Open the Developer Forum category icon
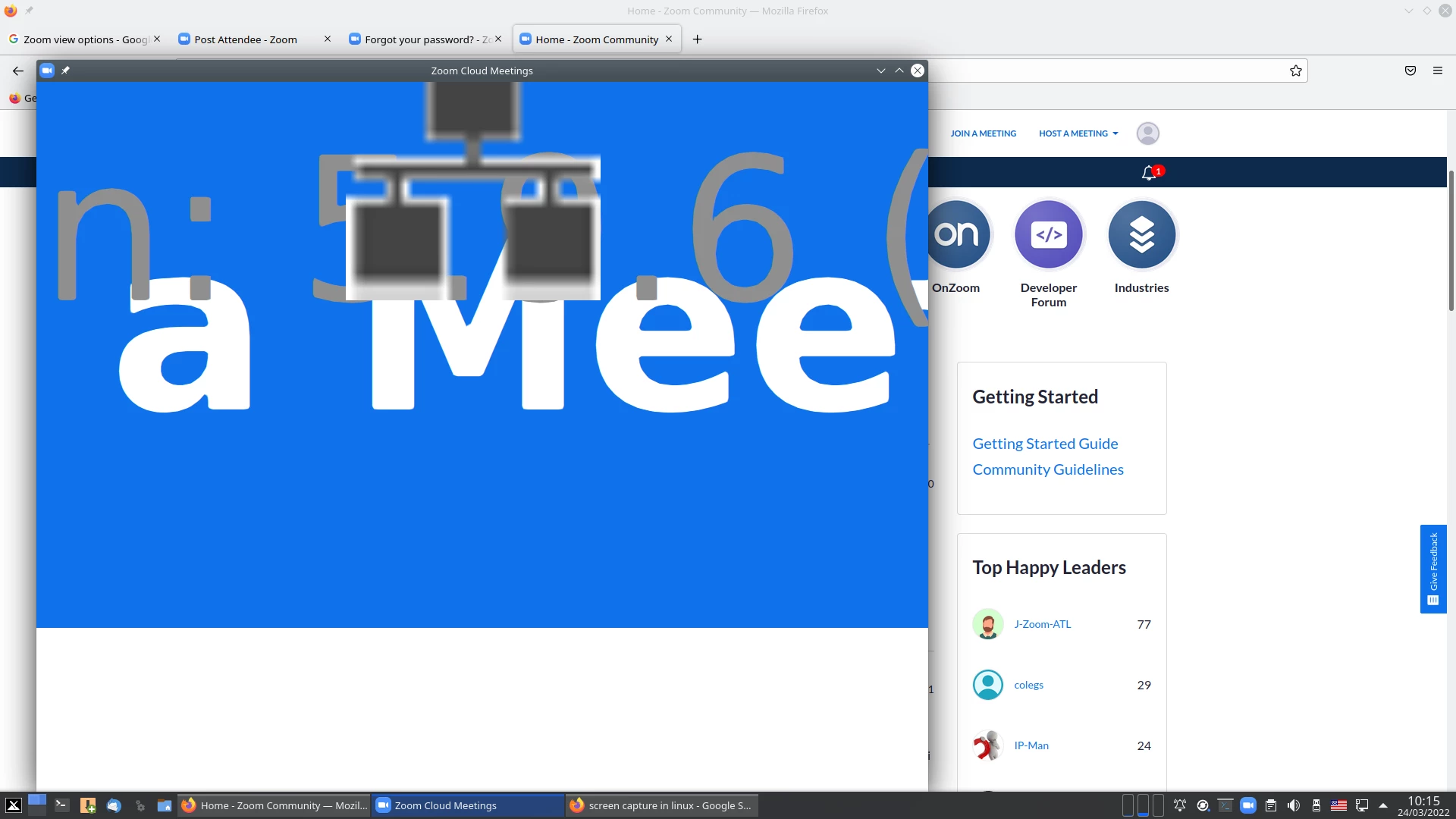 pos(1049,235)
